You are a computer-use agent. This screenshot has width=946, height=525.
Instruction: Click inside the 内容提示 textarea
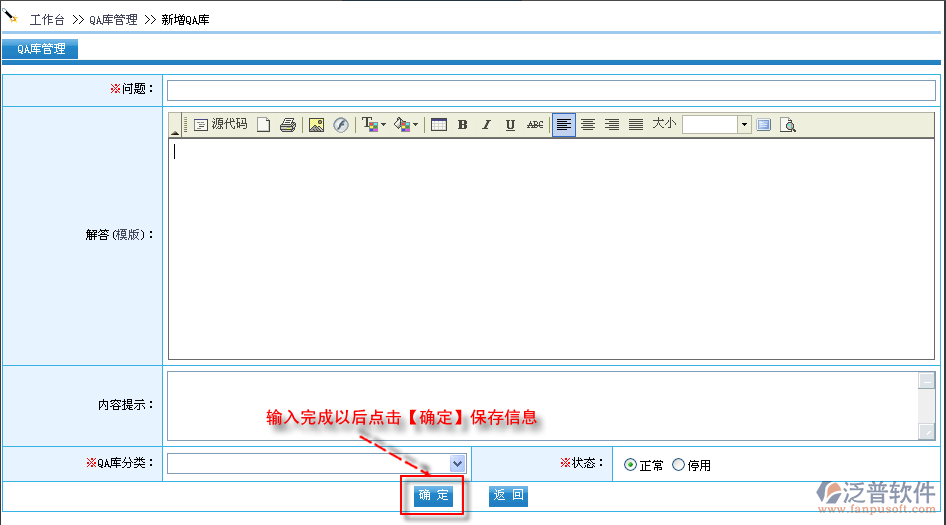tap(543, 406)
